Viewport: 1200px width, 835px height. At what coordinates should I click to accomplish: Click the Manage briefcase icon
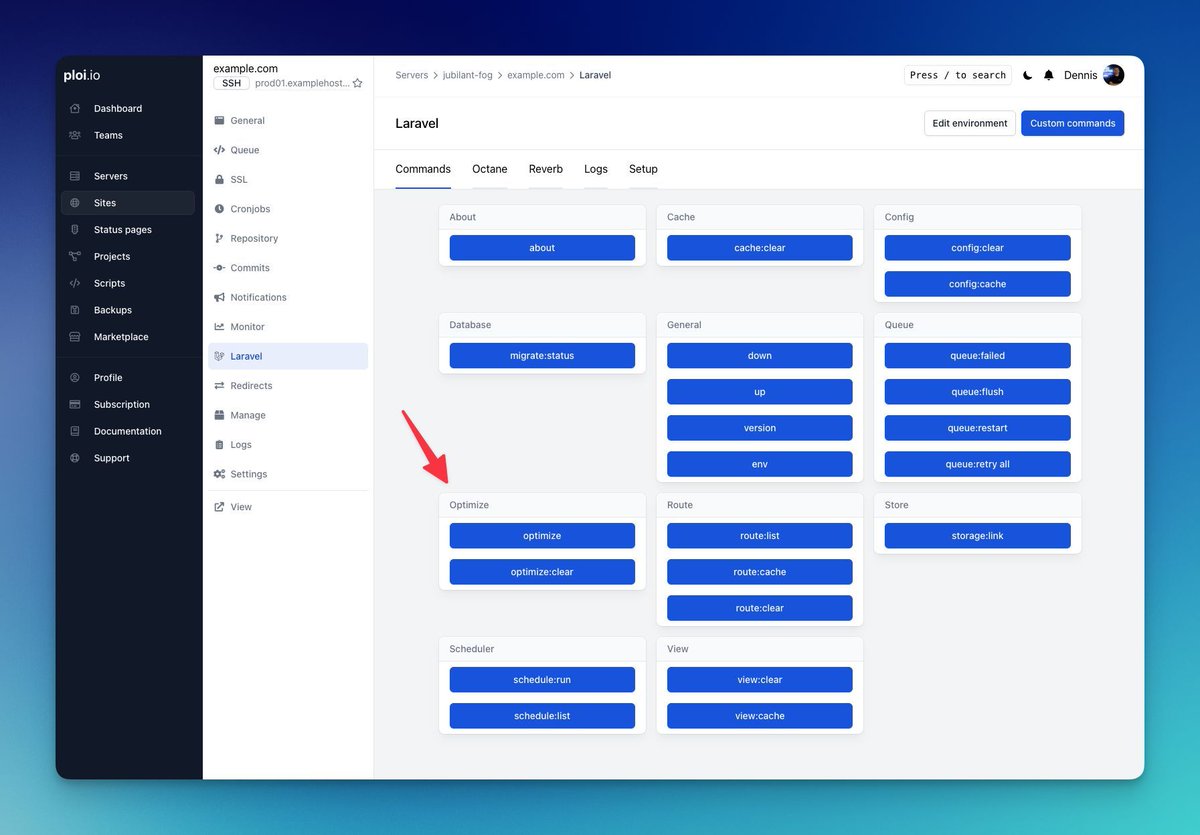click(x=220, y=415)
